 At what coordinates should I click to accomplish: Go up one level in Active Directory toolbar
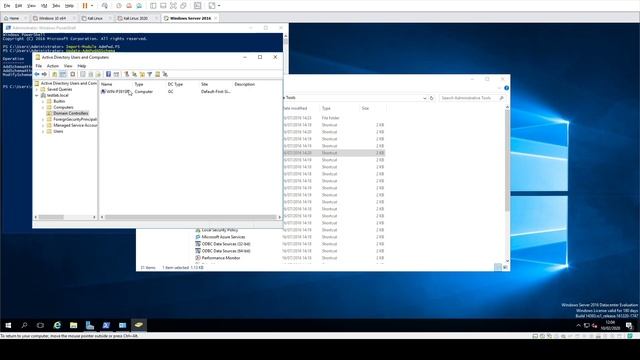click(x=54, y=74)
